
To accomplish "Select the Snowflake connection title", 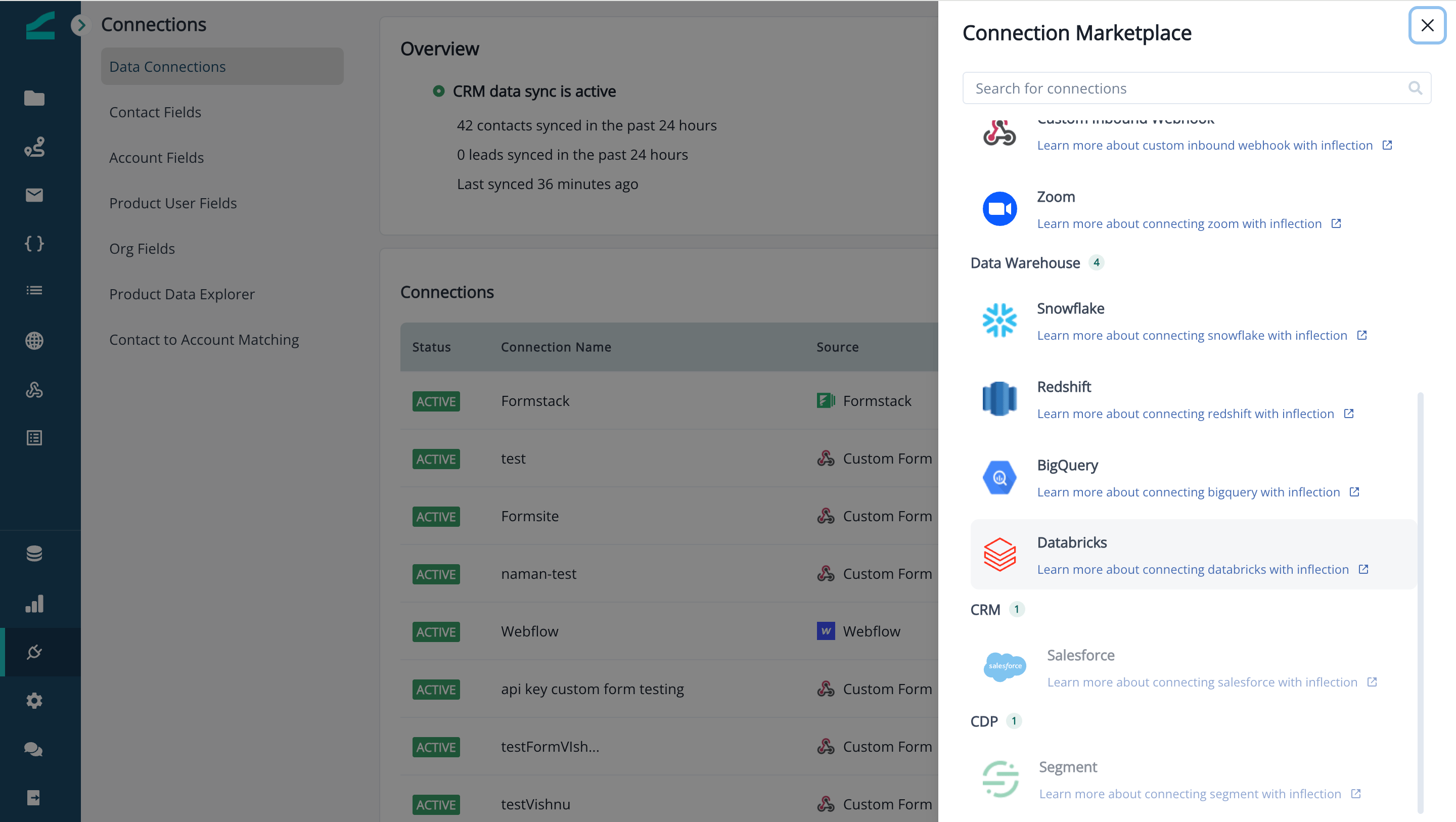I will pos(1071,309).
